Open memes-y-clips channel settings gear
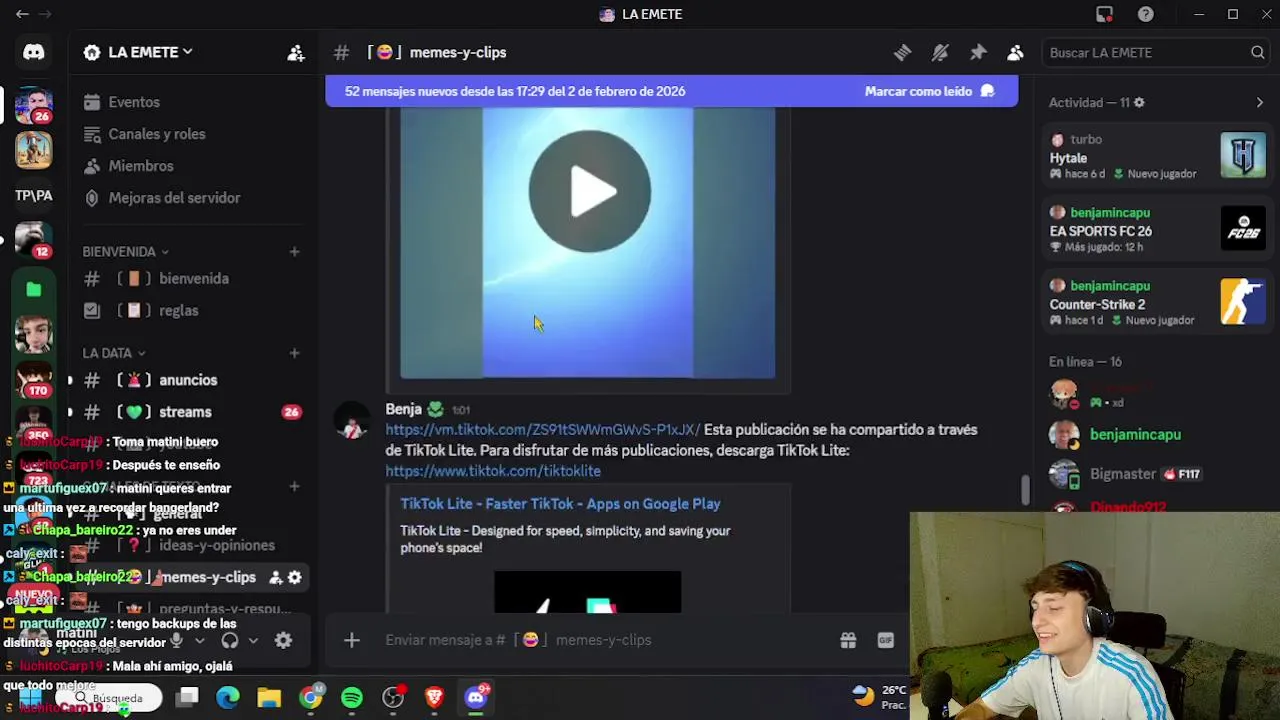Screen dimensions: 1280x720 [294, 578]
